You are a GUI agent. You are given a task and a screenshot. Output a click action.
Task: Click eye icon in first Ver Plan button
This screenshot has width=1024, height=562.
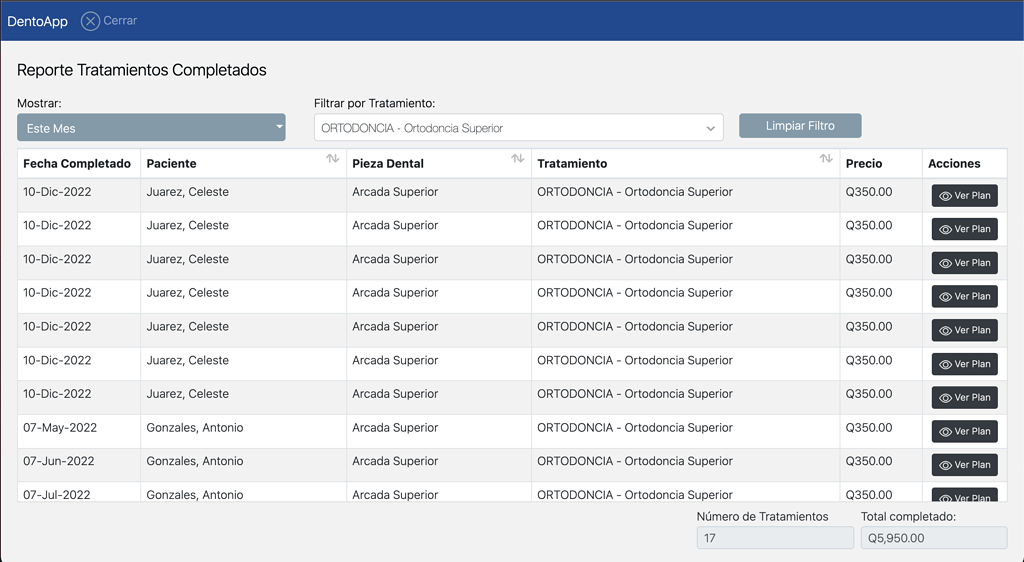945,196
